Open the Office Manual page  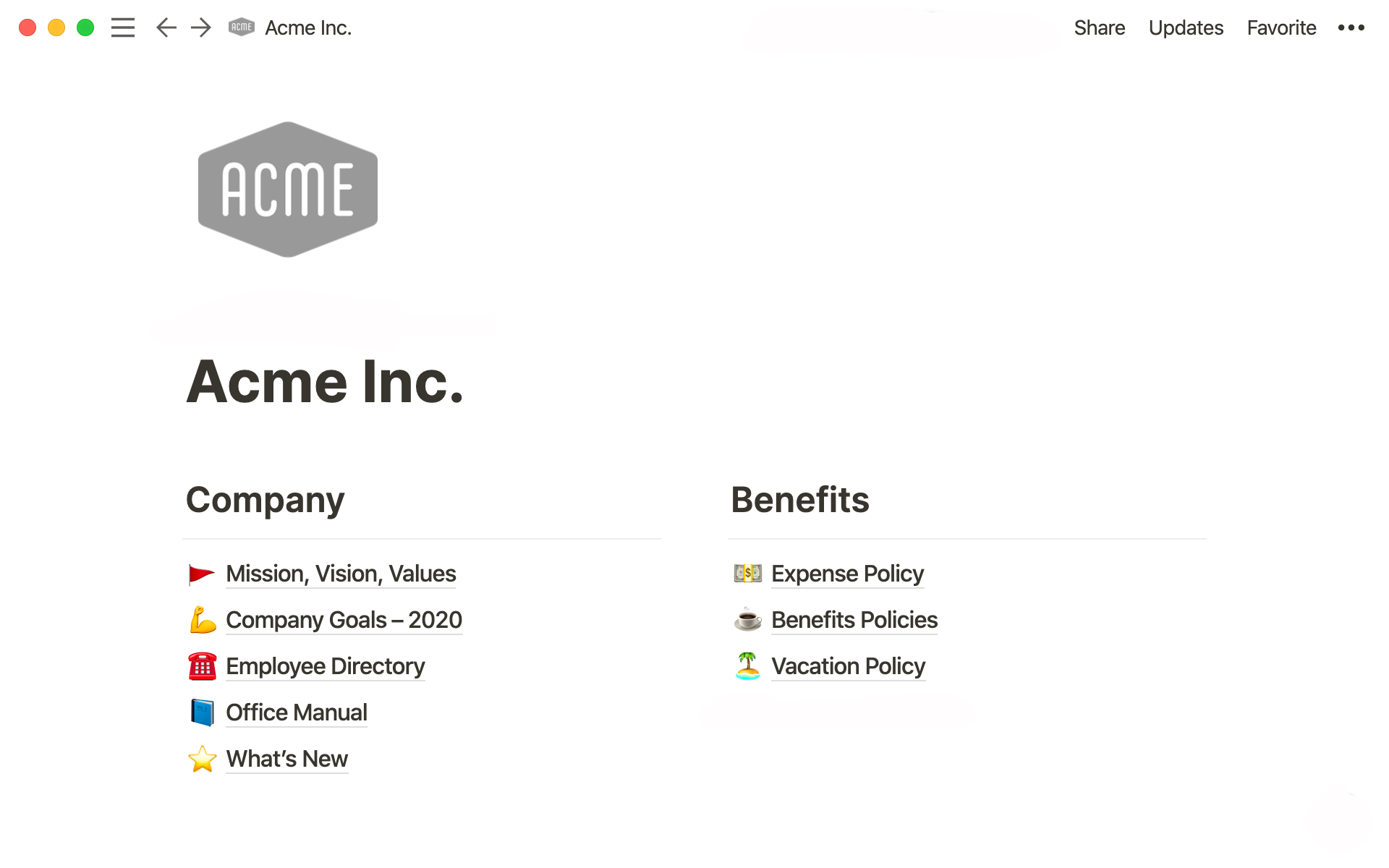pyautogui.click(x=296, y=712)
